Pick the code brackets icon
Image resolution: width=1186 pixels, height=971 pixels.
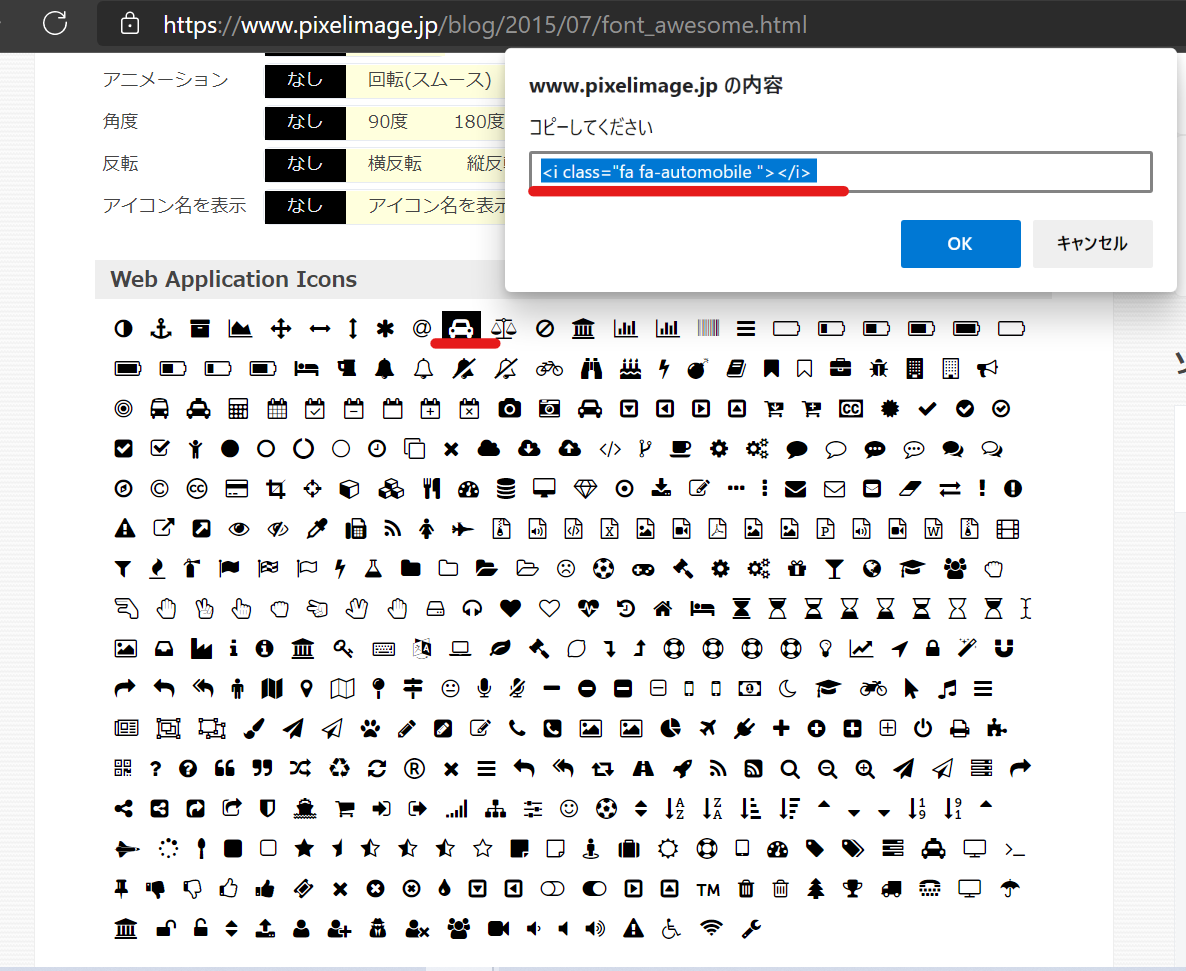coord(610,449)
